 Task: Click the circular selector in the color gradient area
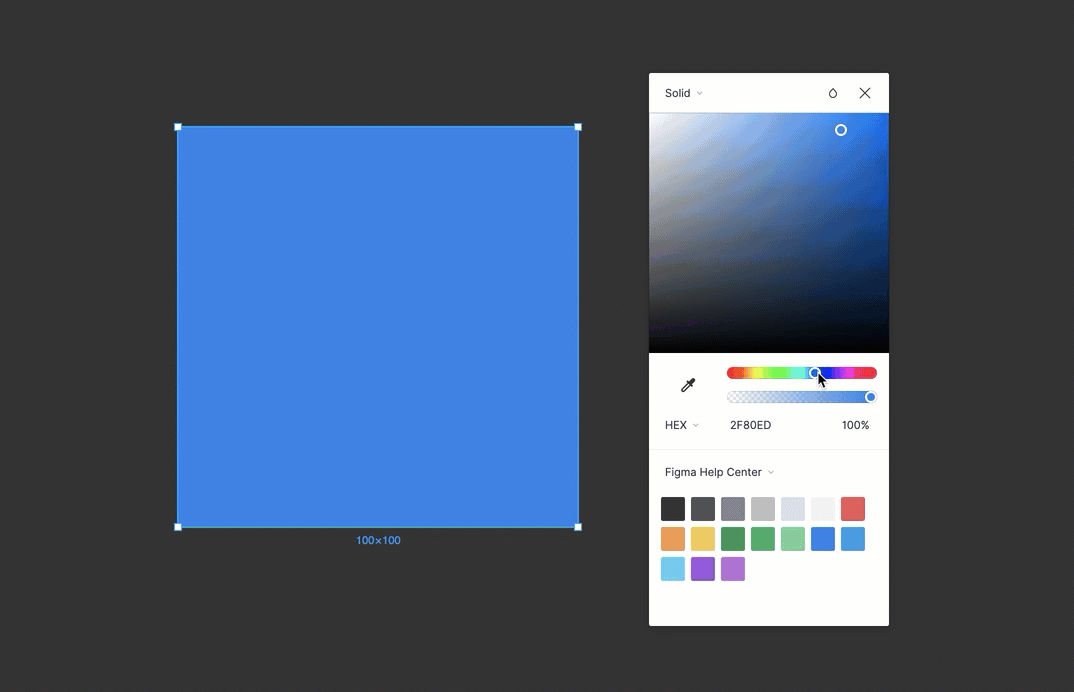(x=841, y=130)
